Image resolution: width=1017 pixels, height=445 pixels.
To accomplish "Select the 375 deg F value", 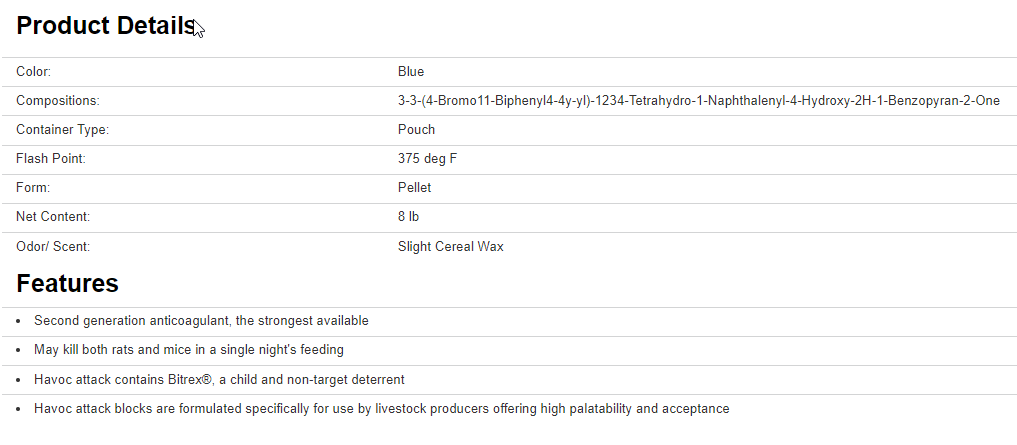I will point(428,159).
